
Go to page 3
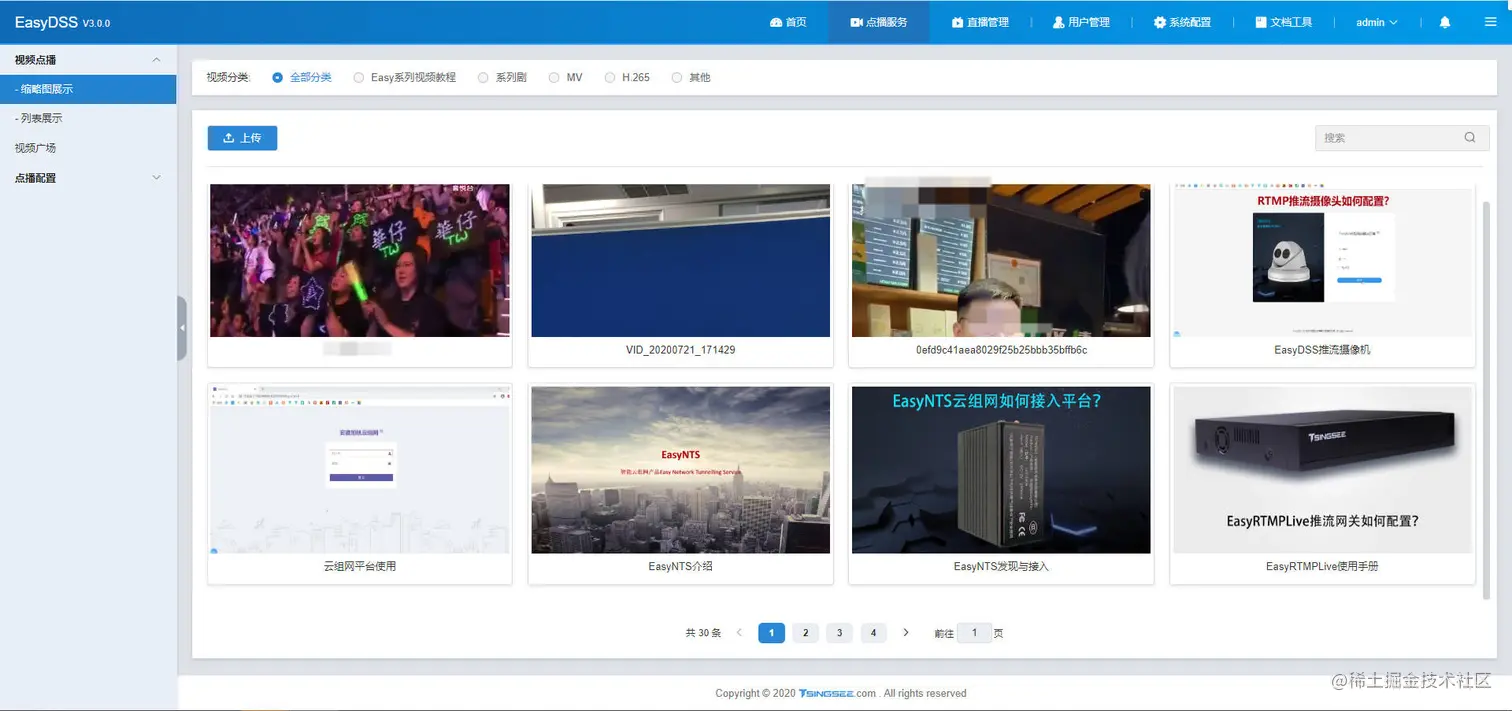pos(839,633)
